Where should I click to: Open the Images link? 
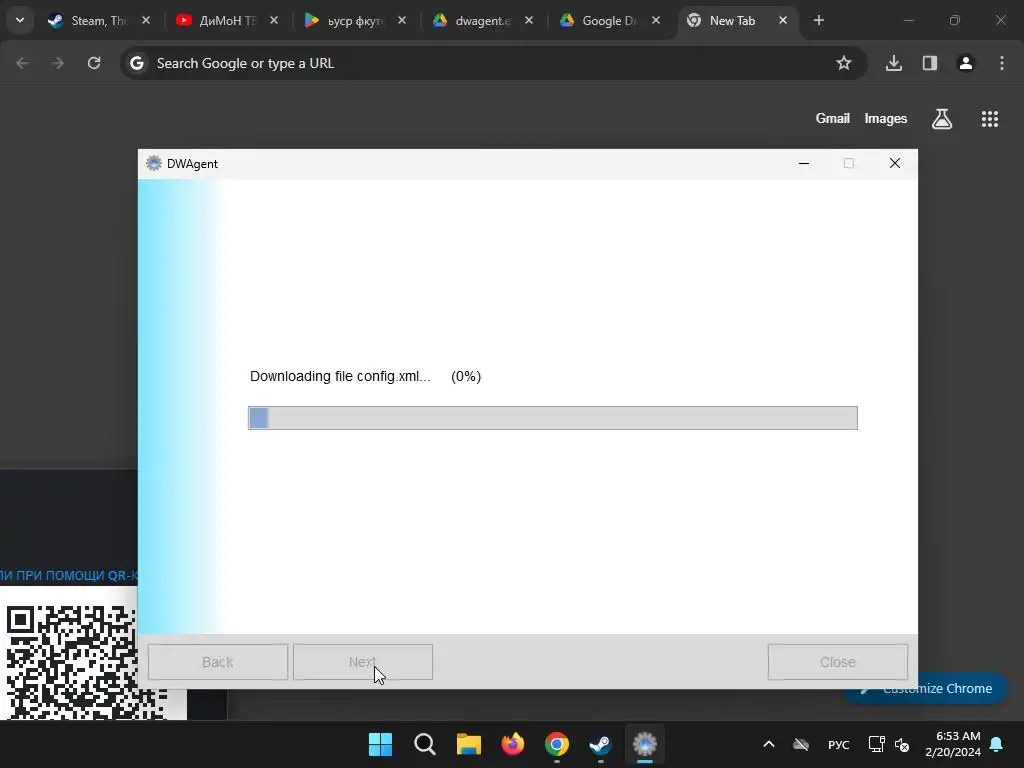tap(886, 118)
